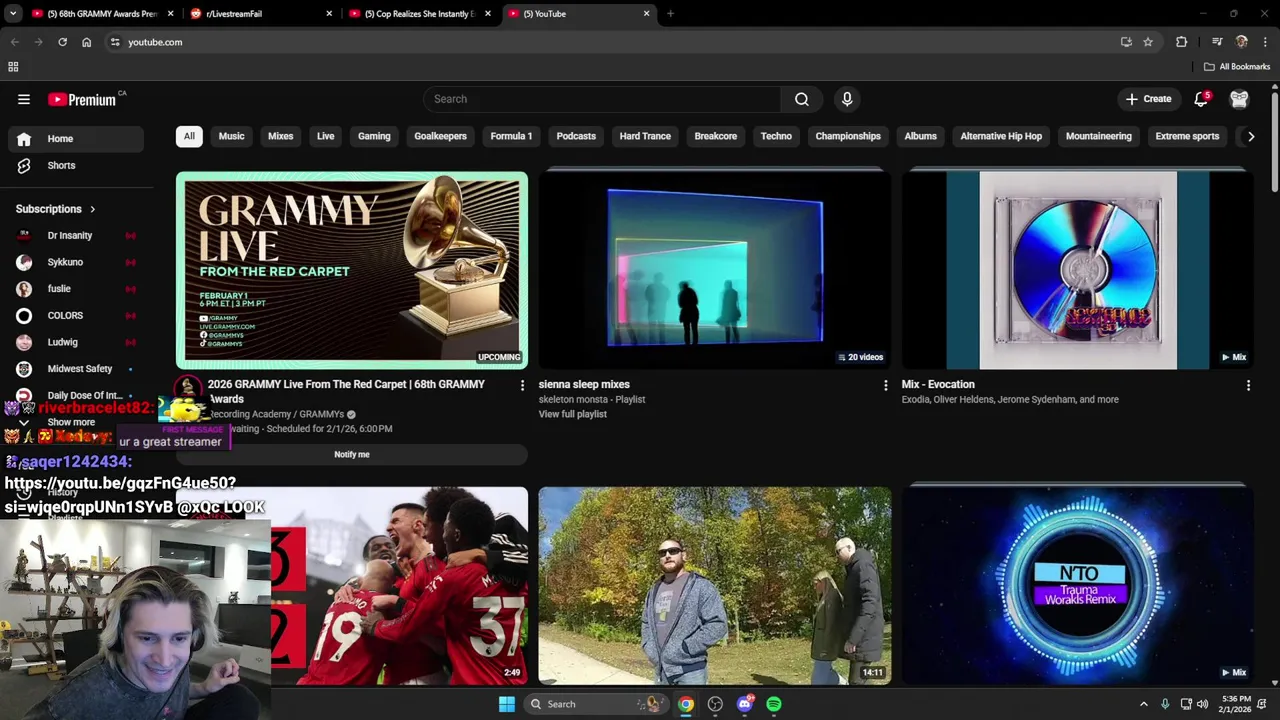Select the Podcasts filter chip

pyautogui.click(x=576, y=136)
